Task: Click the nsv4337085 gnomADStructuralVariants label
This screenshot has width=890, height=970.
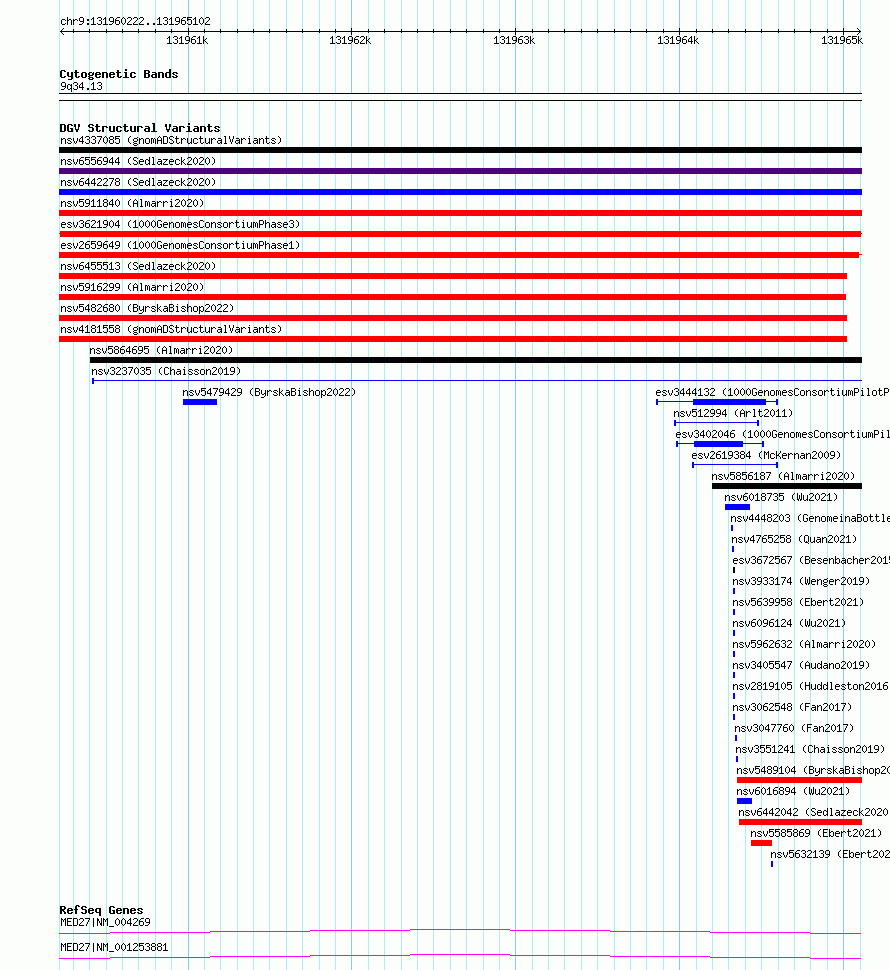Action: point(171,140)
